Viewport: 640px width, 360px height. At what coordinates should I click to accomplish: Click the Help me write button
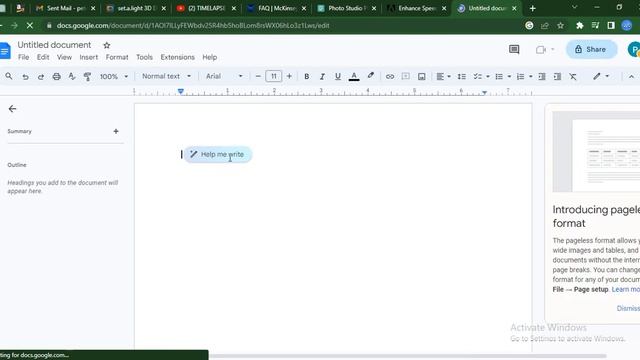click(218, 154)
